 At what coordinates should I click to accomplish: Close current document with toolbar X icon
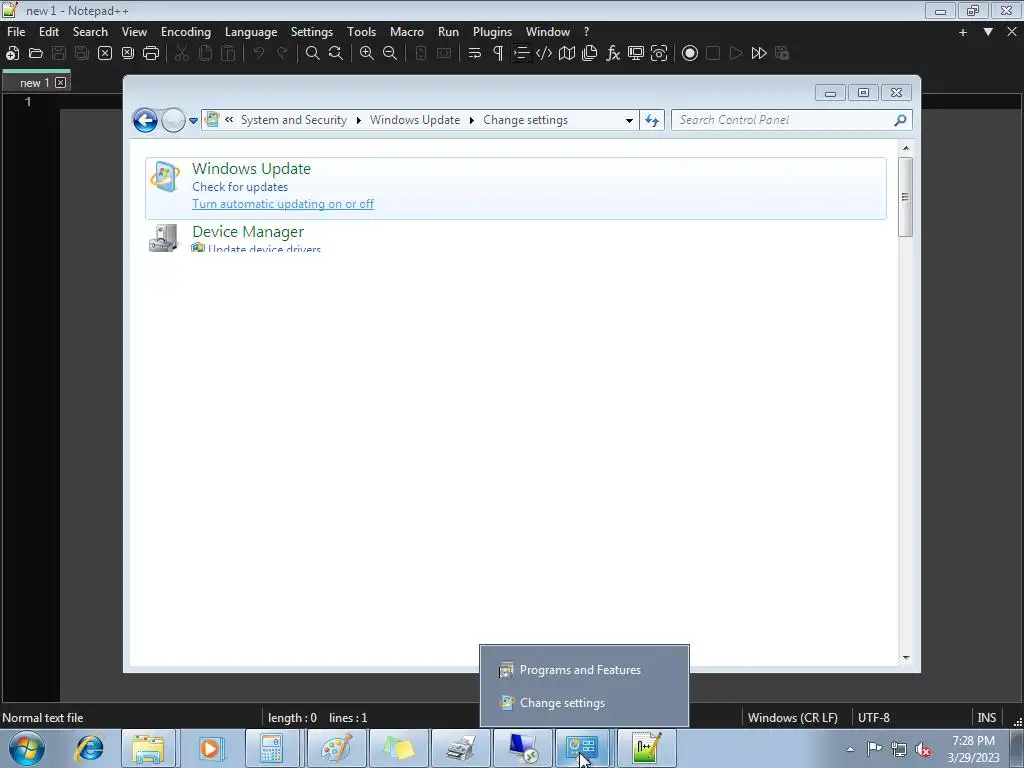coord(104,54)
